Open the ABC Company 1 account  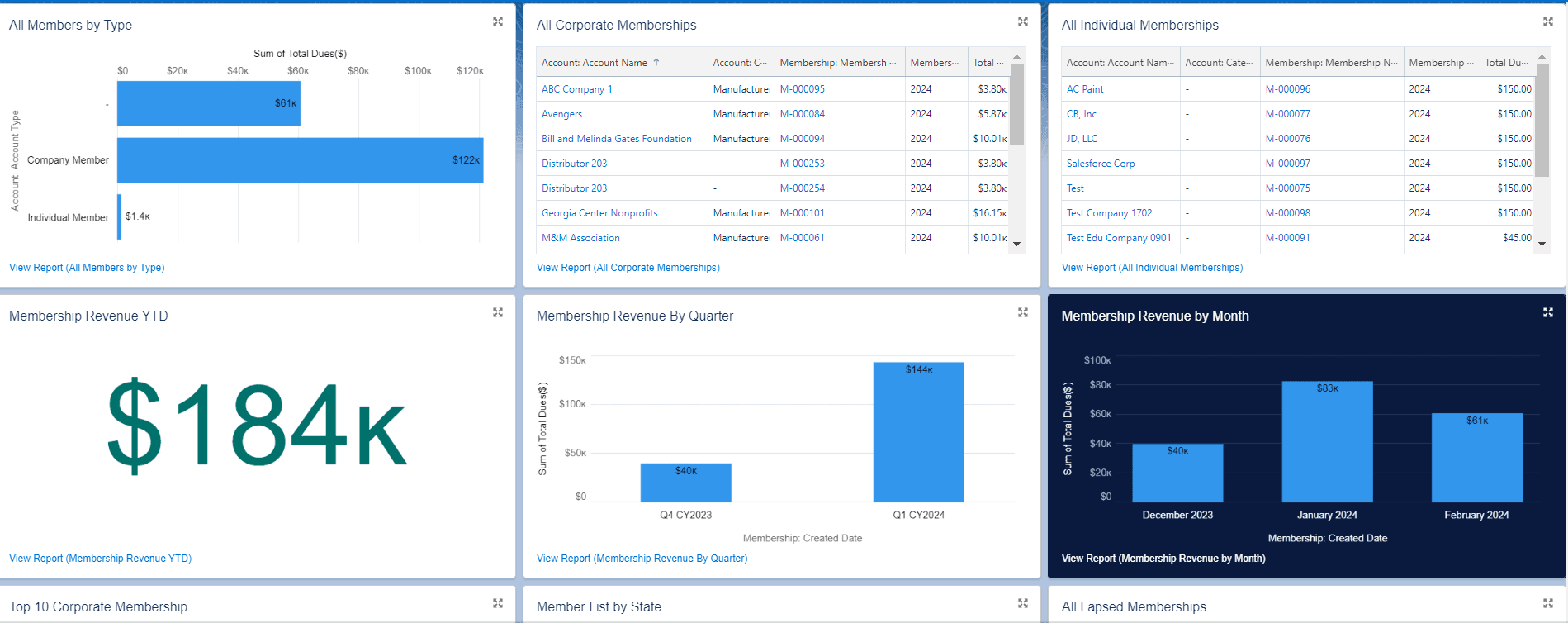coord(576,89)
